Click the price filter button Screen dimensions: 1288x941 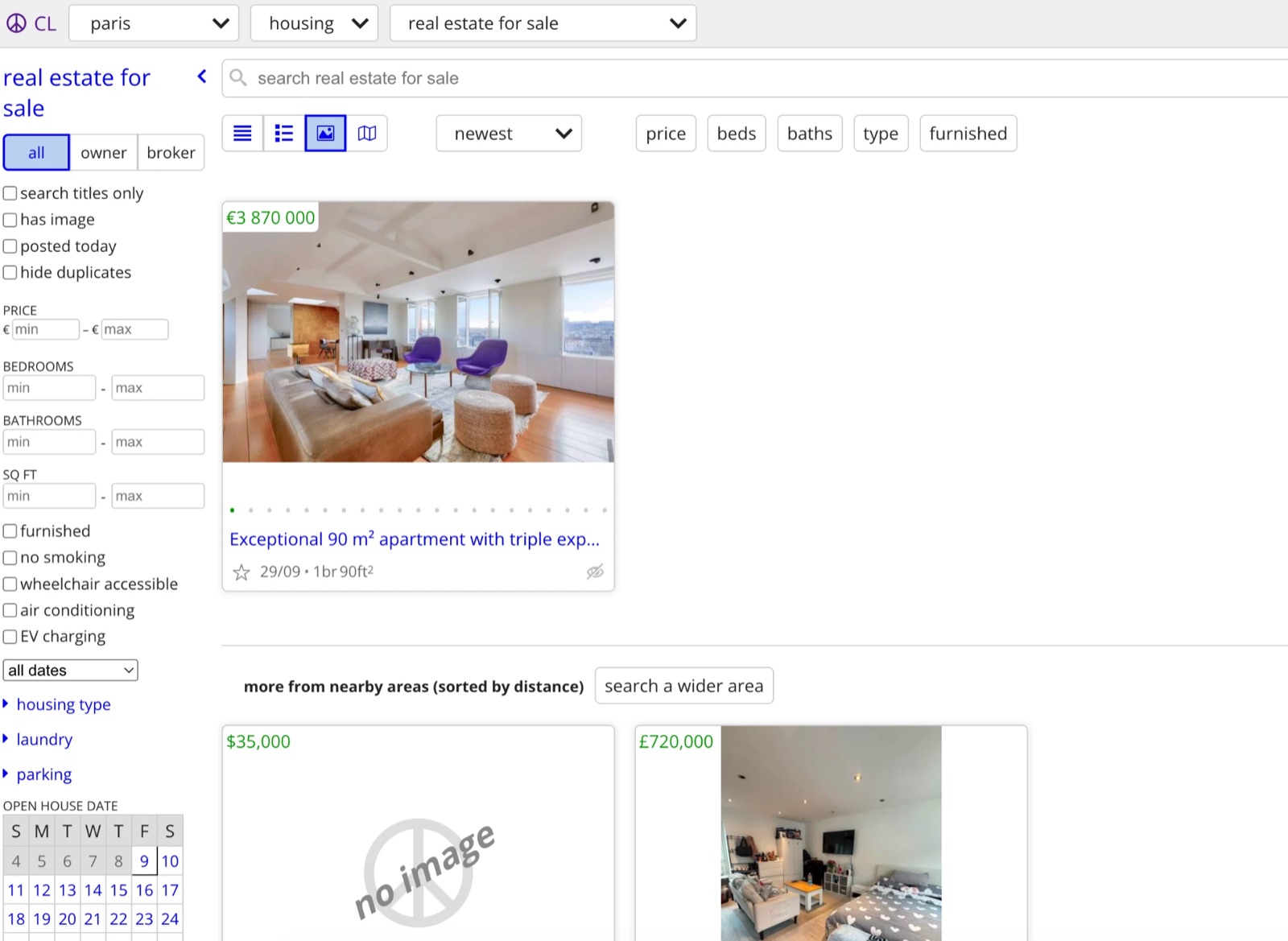[666, 134]
